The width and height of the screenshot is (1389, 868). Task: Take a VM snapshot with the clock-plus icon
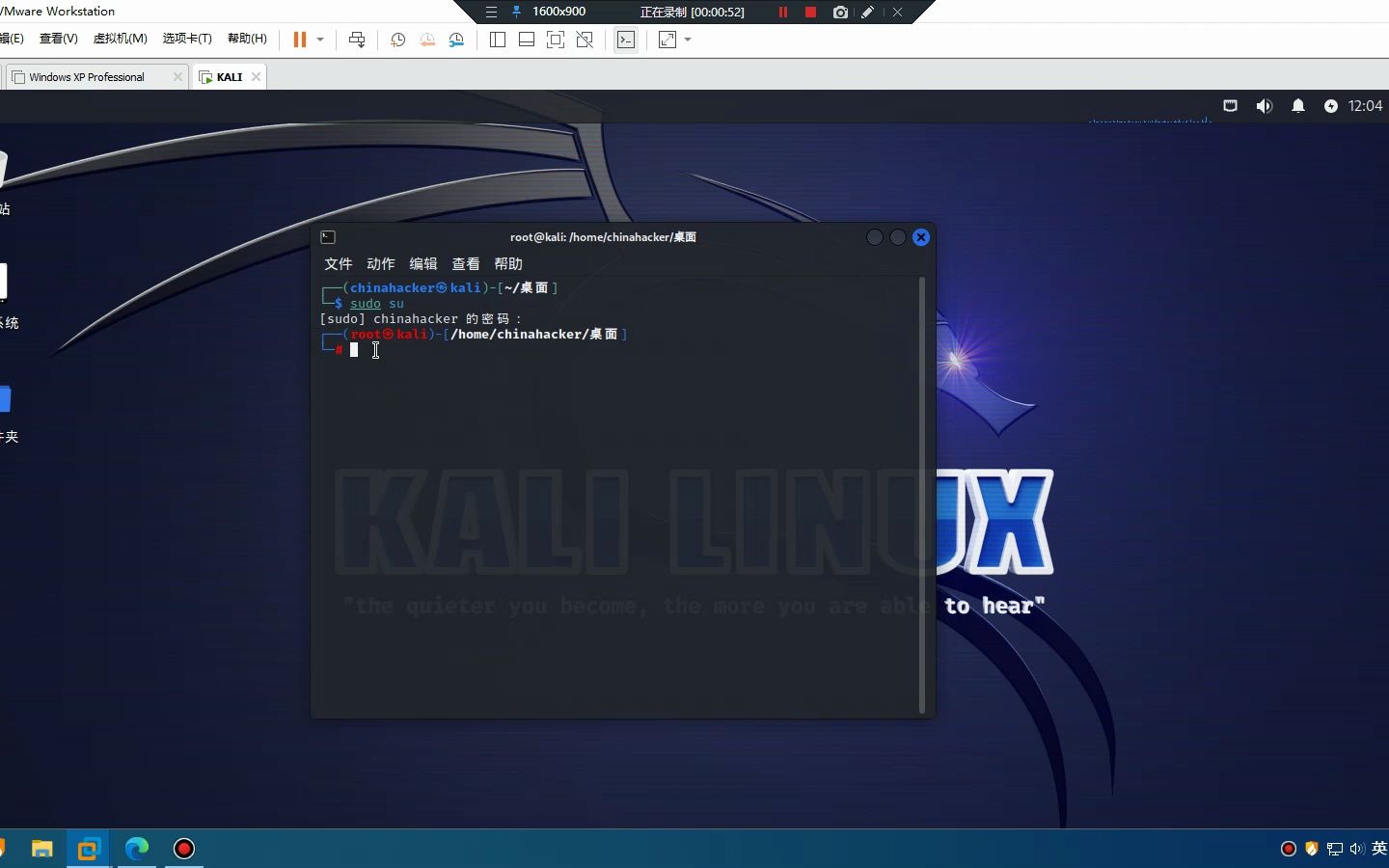[397, 40]
